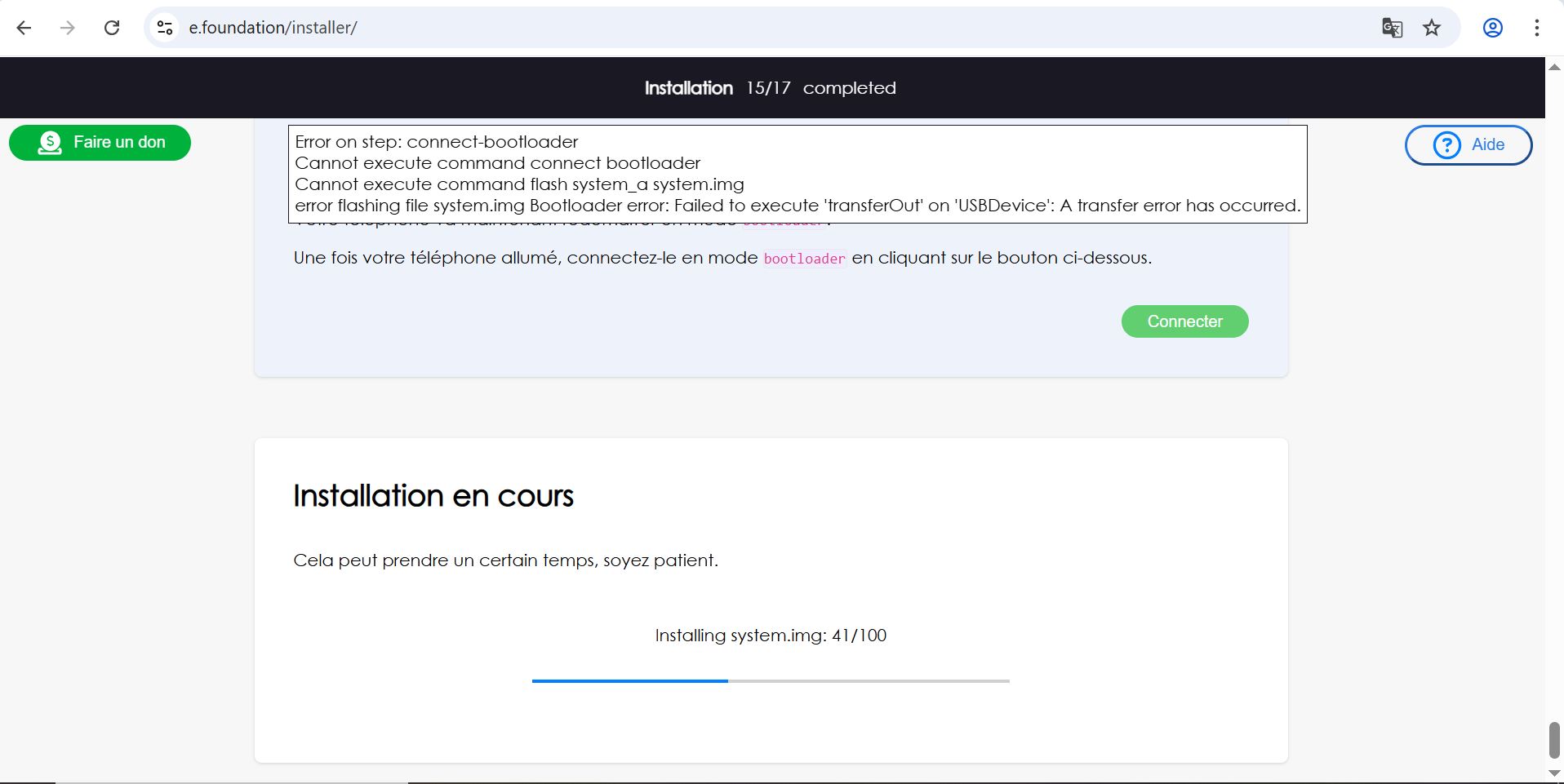Click the pink bootloader code text

tap(804, 259)
